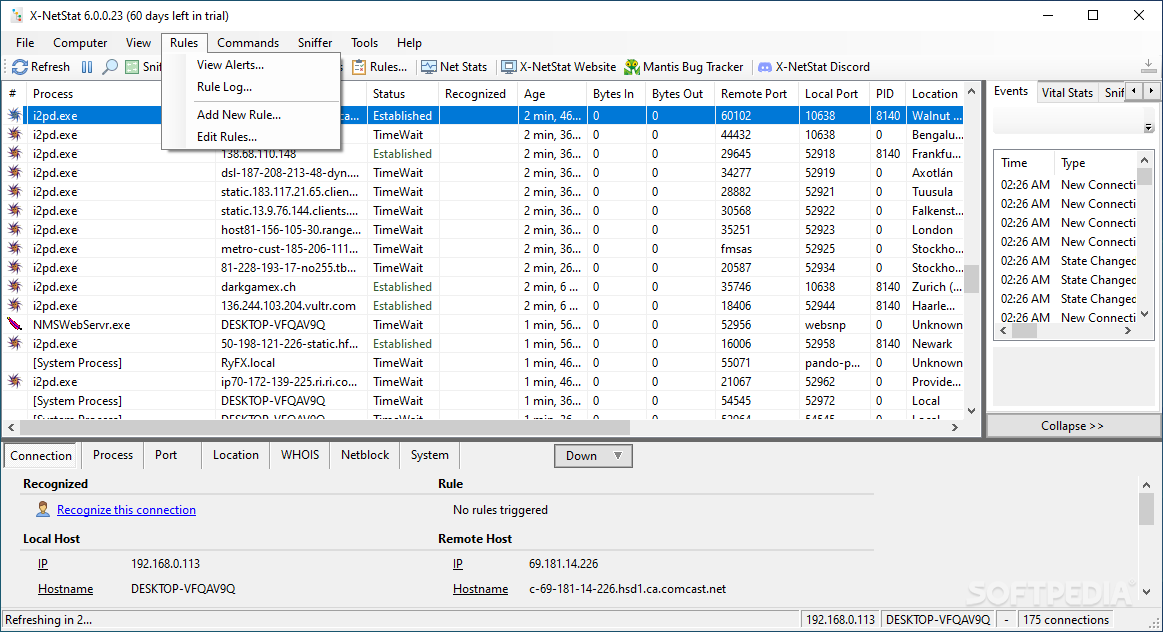This screenshot has width=1163, height=632.
Task: Click the Local Host Hostname link
Action: (x=65, y=589)
